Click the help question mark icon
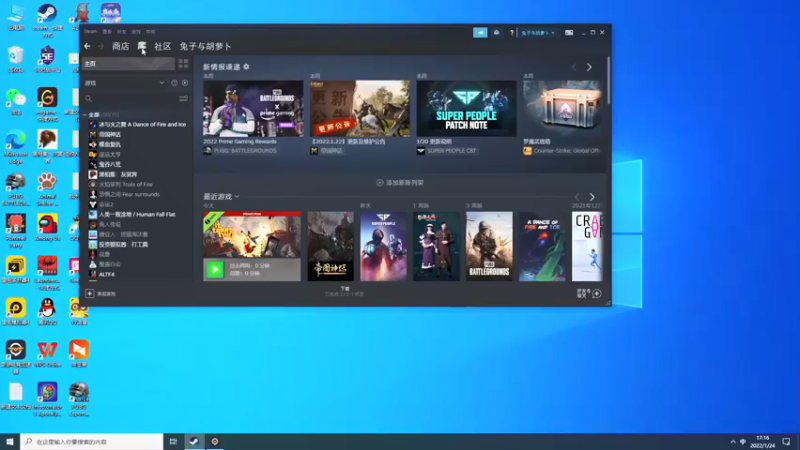 [512, 33]
